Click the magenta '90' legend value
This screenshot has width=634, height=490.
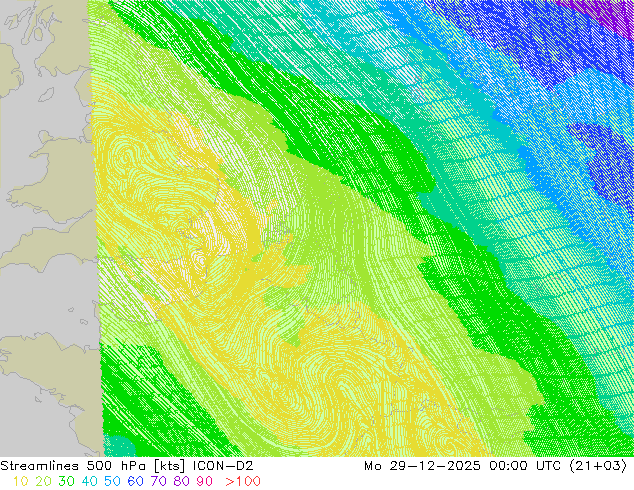(x=205, y=481)
